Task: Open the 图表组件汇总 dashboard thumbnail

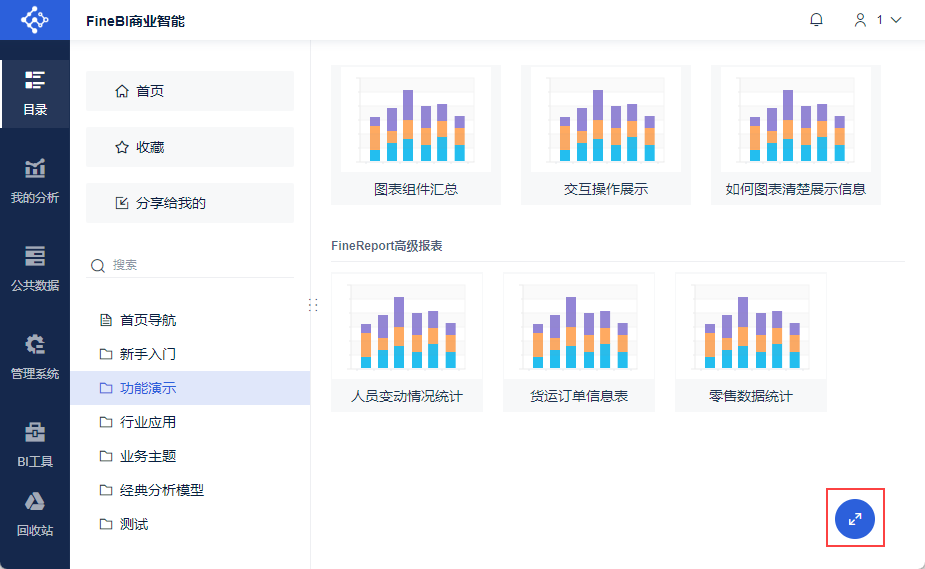Action: point(416,135)
